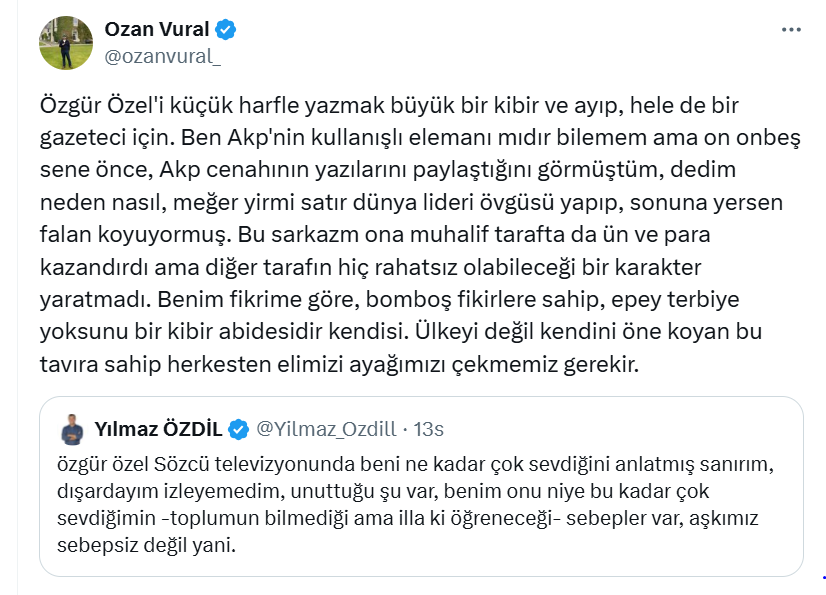Image resolution: width=826 pixels, height=595 pixels.
Task: Click the last line of quoted tweet 'sebepsiz değil yani'
Action: (x=146, y=544)
